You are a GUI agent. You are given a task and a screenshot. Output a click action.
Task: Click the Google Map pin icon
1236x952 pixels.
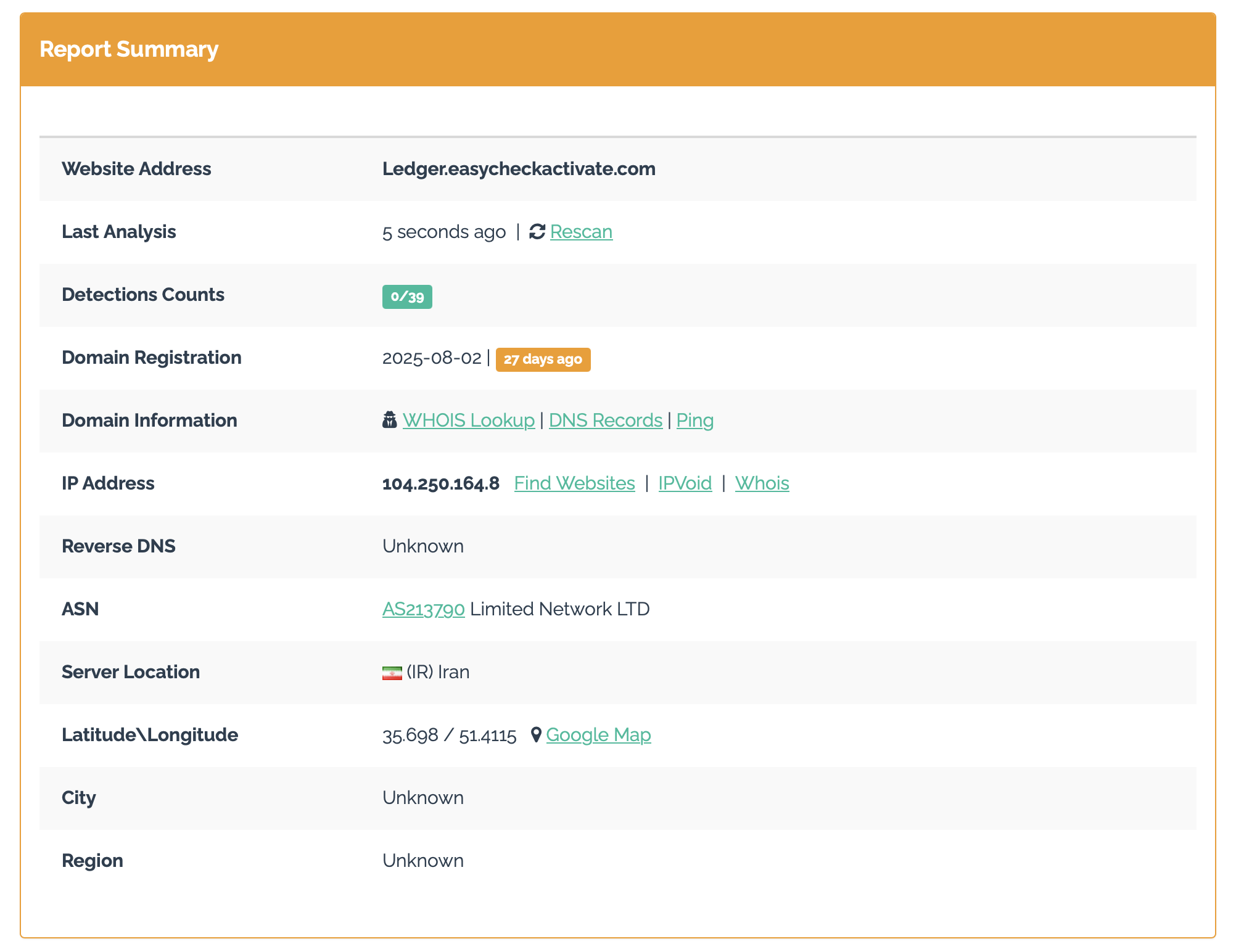click(536, 735)
